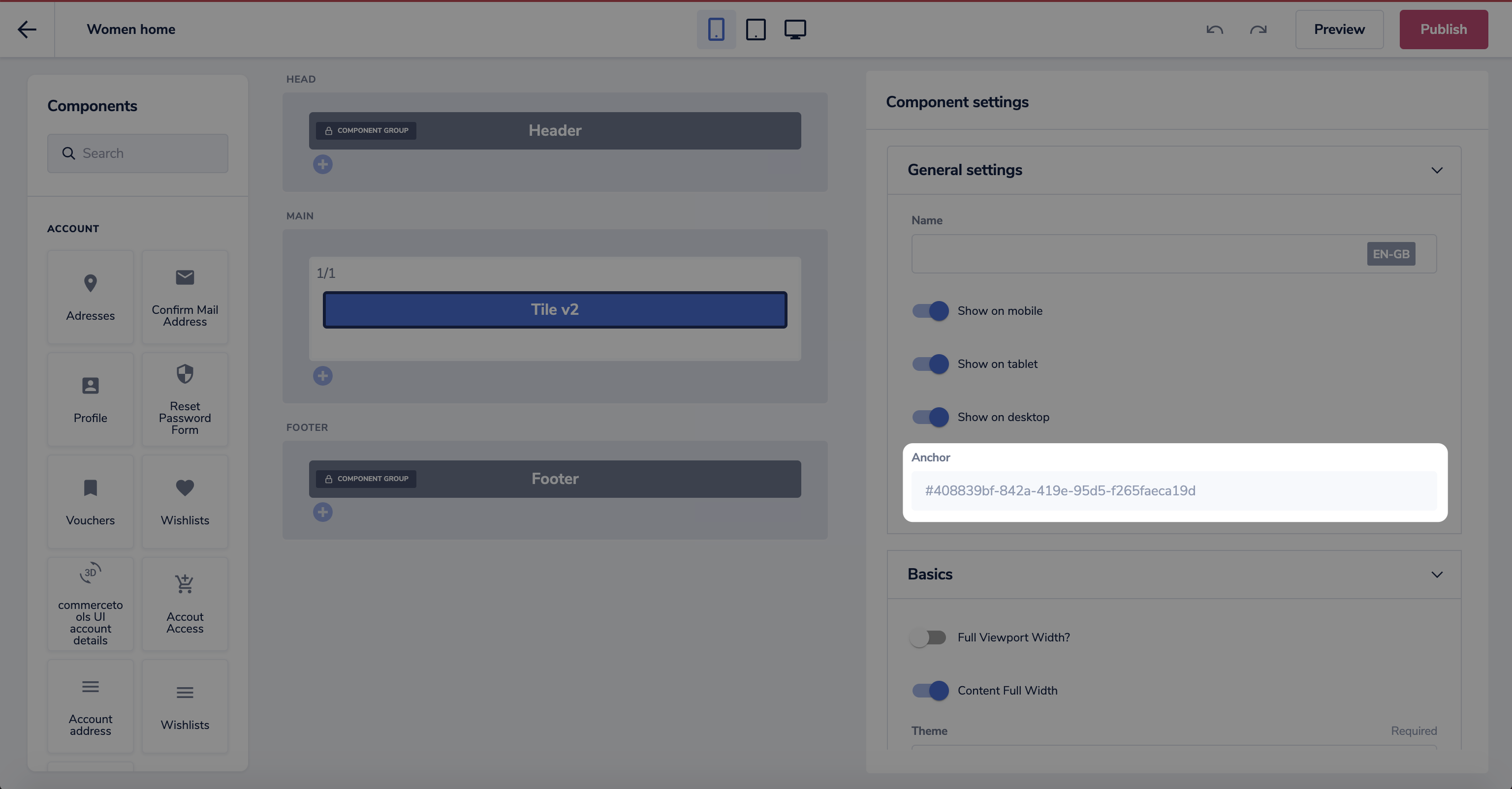Image resolution: width=1512 pixels, height=789 pixels.
Task: Select the Vouchers component tile
Action: [x=91, y=502]
